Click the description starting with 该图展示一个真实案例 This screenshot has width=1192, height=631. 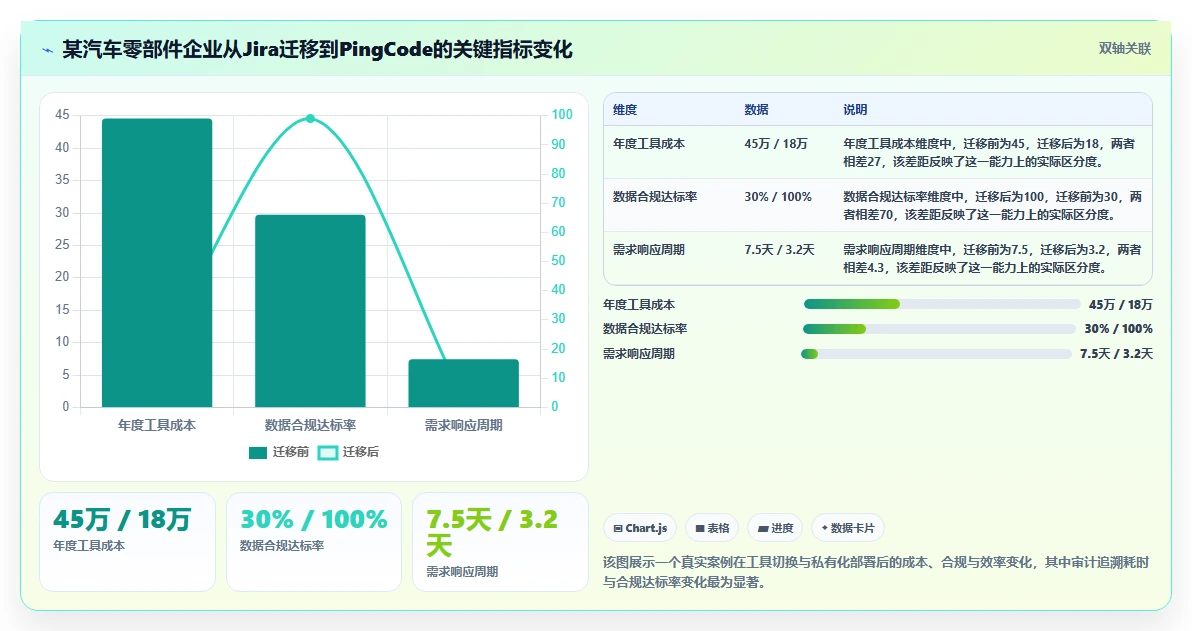pyautogui.click(x=876, y=572)
